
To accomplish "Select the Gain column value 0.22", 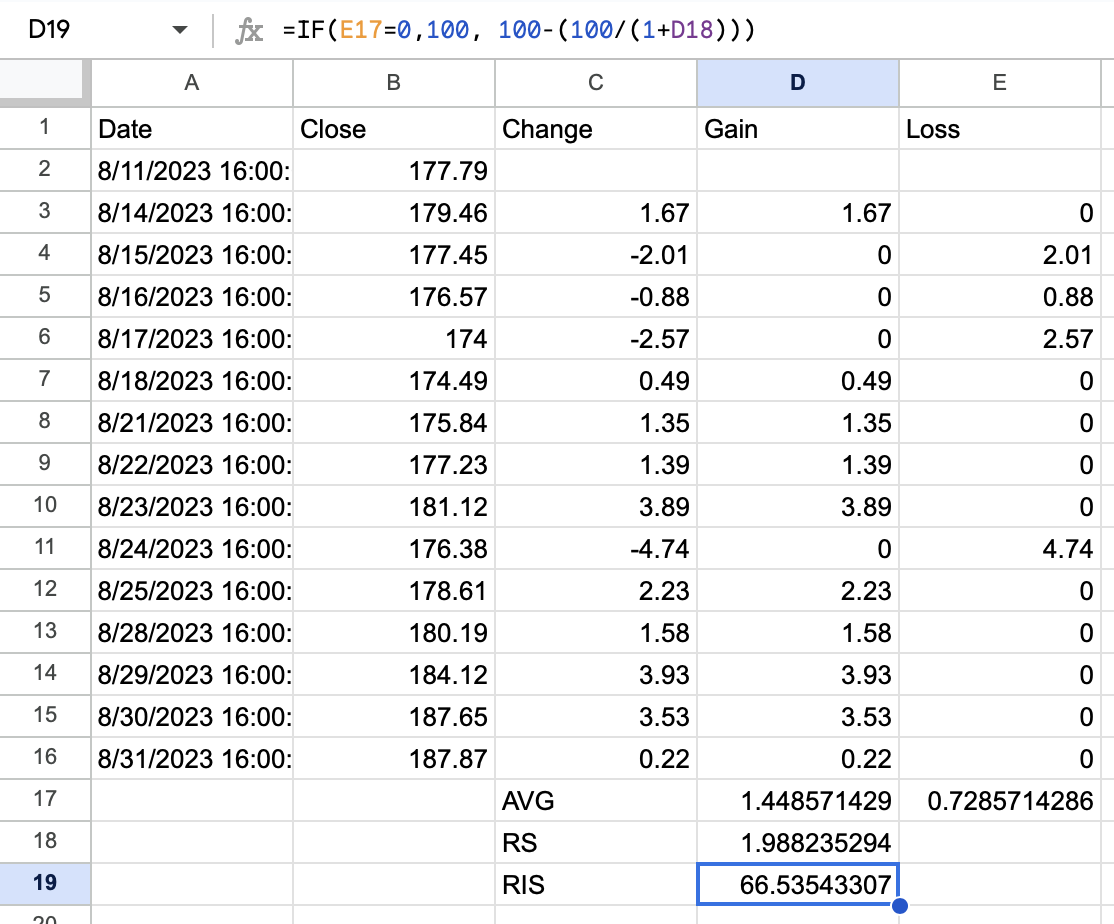I will pos(798,759).
